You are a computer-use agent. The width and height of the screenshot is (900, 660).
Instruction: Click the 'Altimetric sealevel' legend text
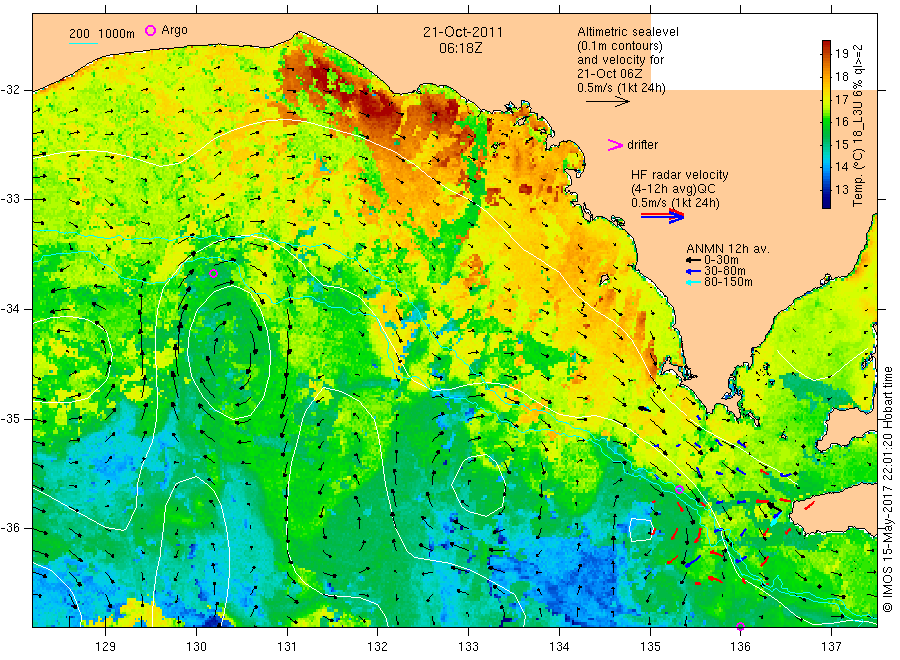tap(628, 32)
